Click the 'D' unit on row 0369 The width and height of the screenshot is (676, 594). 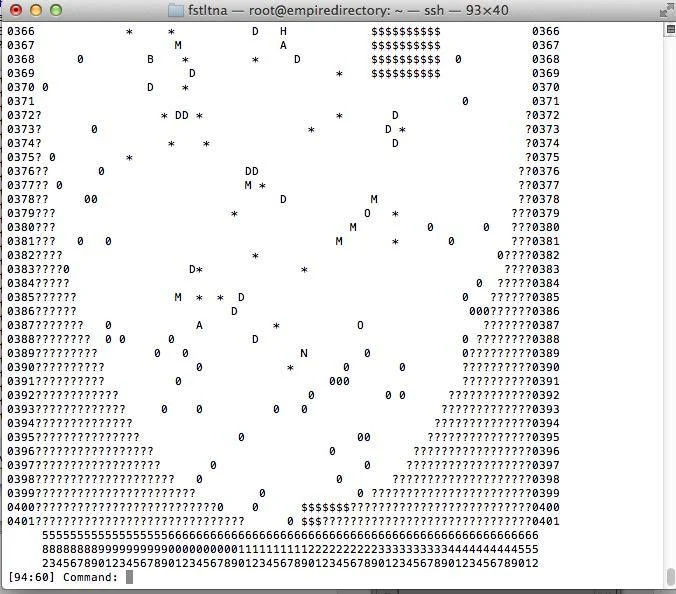(192, 73)
